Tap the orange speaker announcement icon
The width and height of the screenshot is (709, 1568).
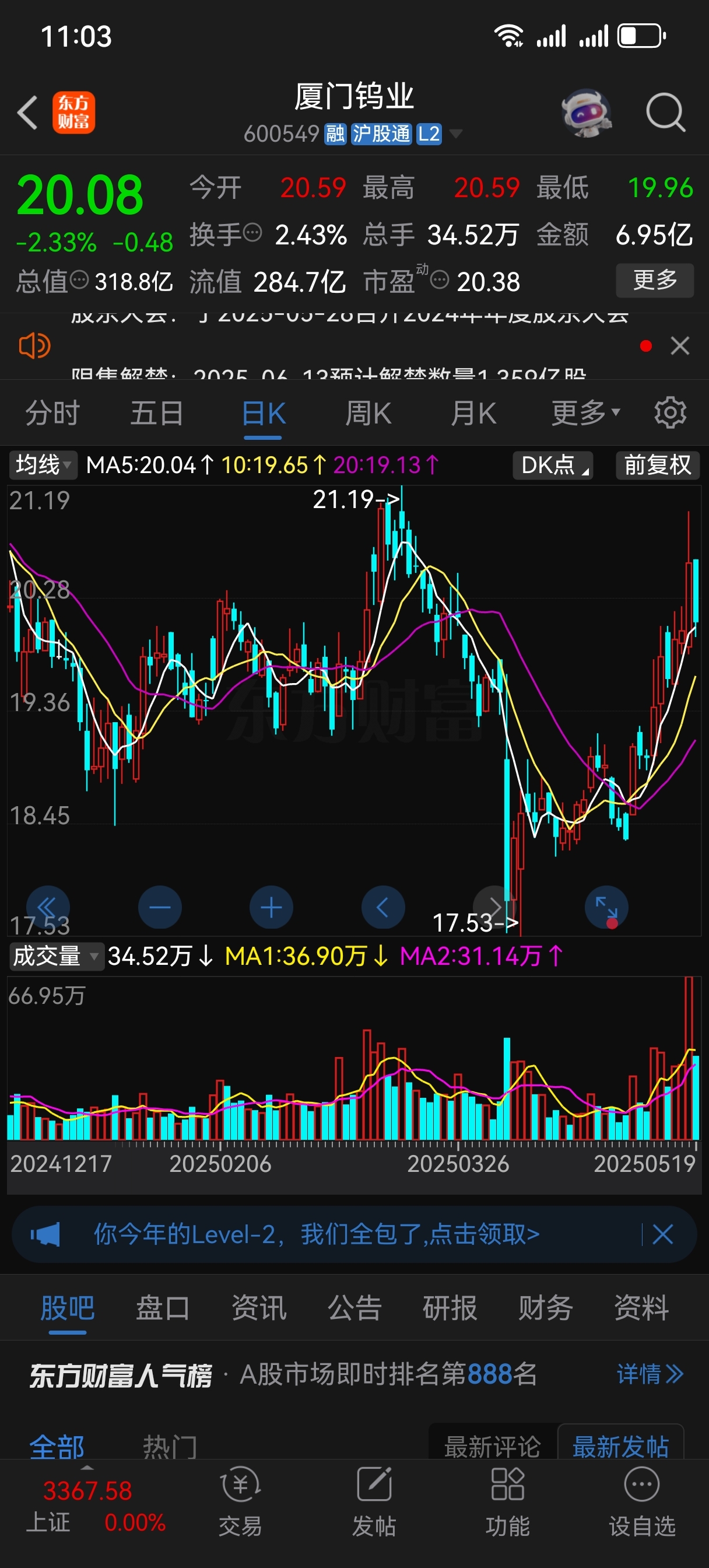tap(34, 346)
